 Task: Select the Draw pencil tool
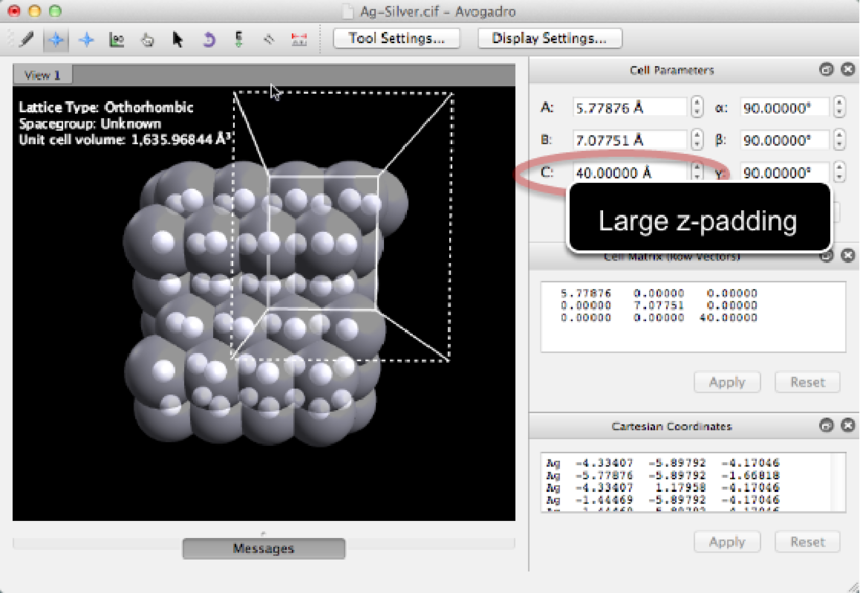(26, 39)
